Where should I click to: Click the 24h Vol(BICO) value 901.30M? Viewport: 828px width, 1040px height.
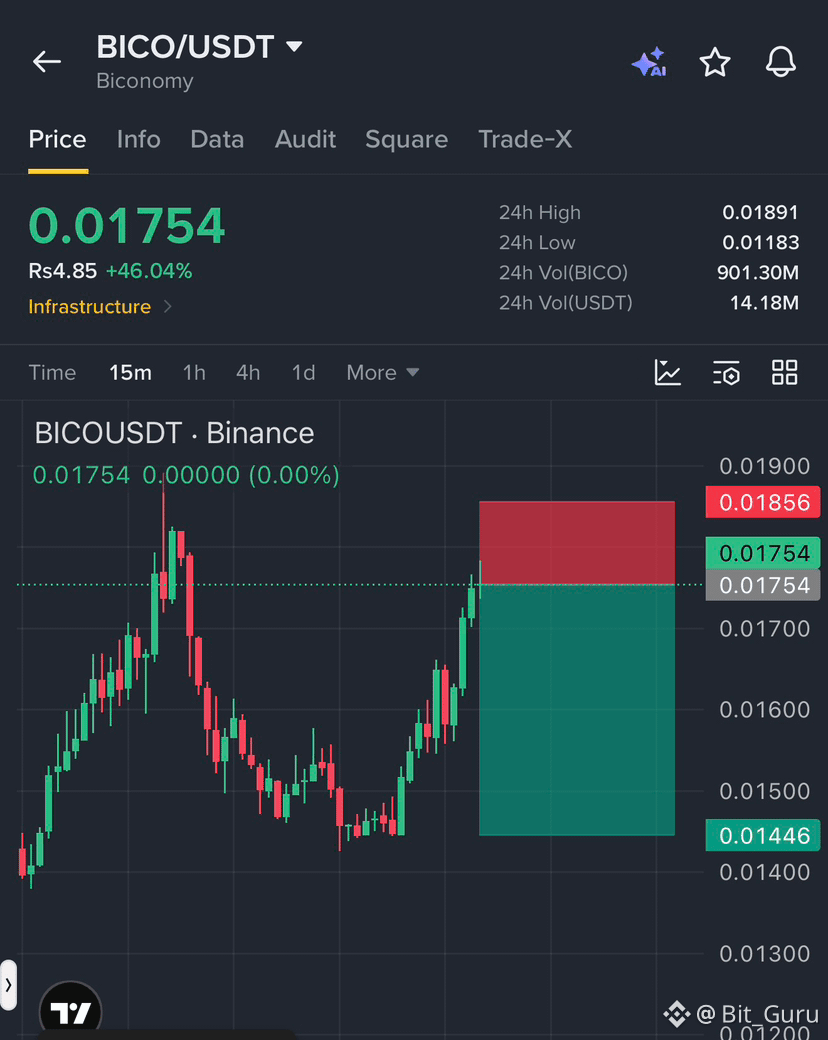click(x=758, y=272)
